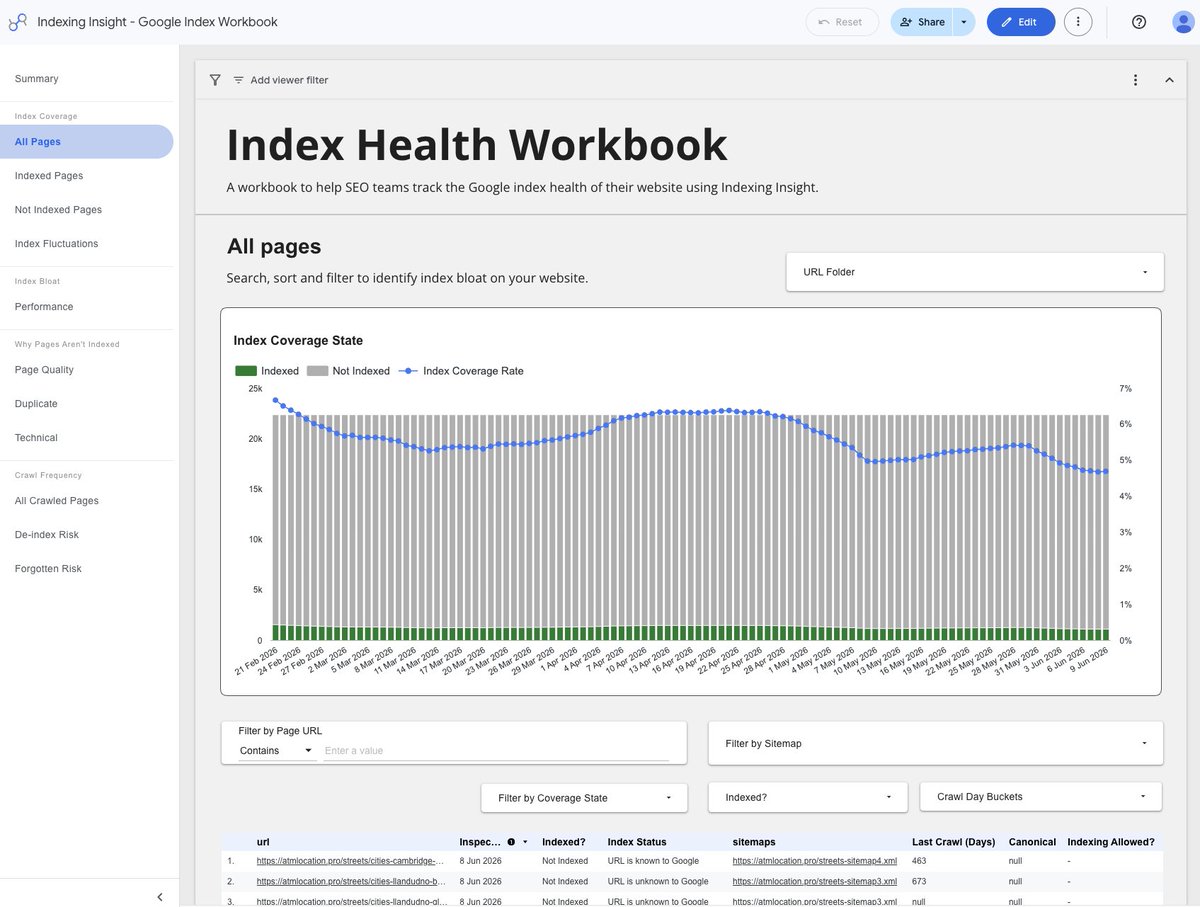Open the Contains match-type dropdown
This screenshot has width=1200, height=907.
point(277,750)
